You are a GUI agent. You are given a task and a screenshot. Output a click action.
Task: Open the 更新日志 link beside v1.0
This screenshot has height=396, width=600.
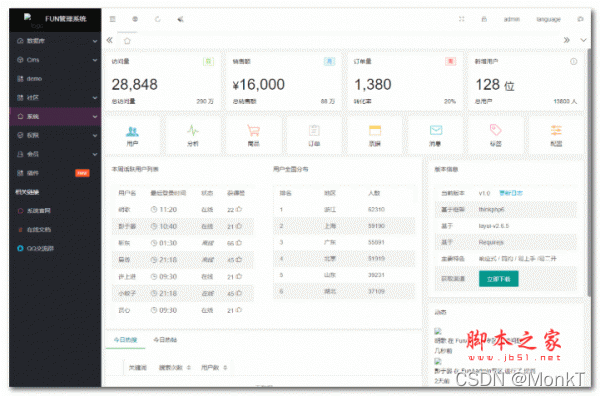(510, 193)
